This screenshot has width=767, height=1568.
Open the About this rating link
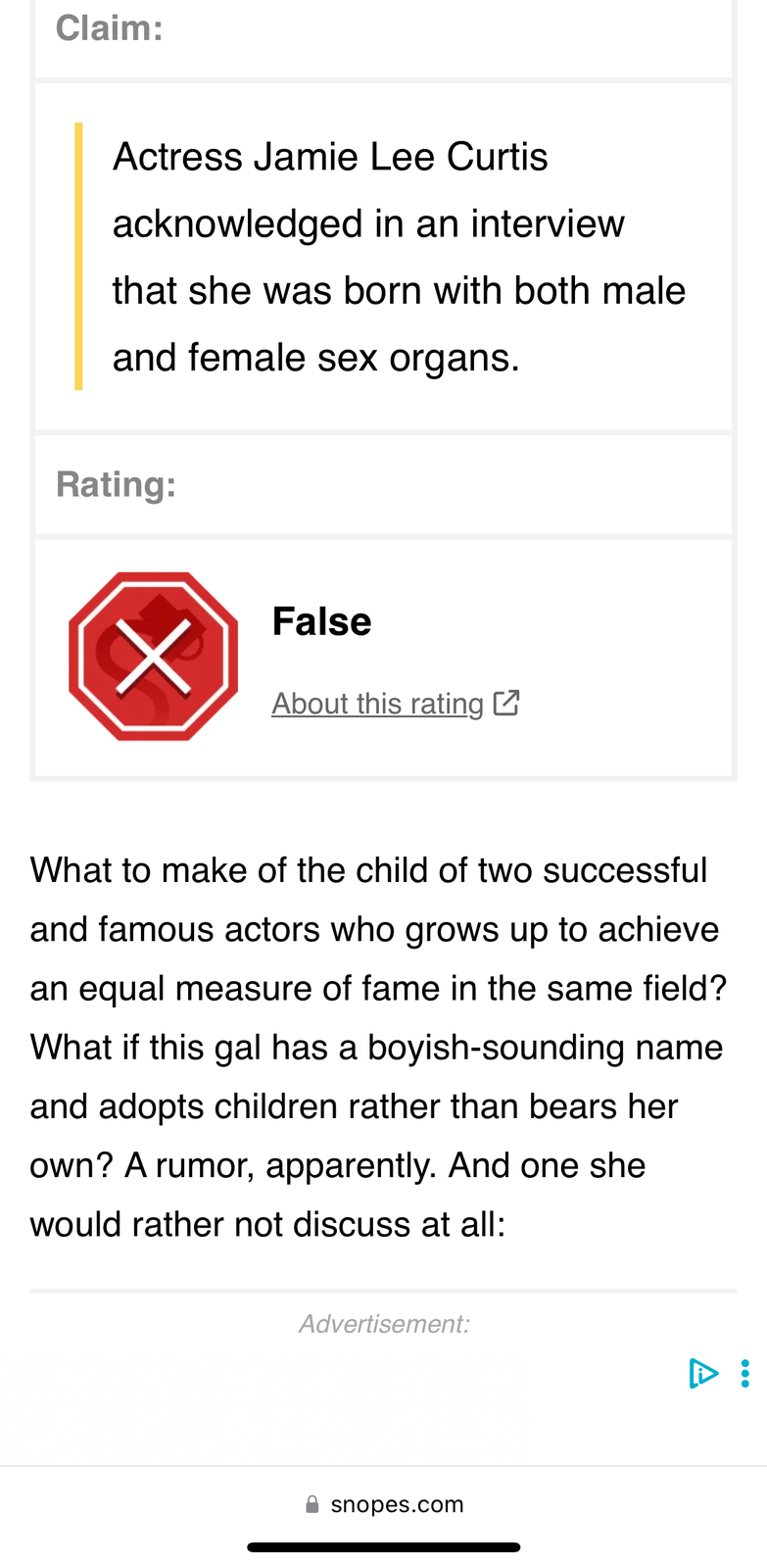[x=377, y=704]
